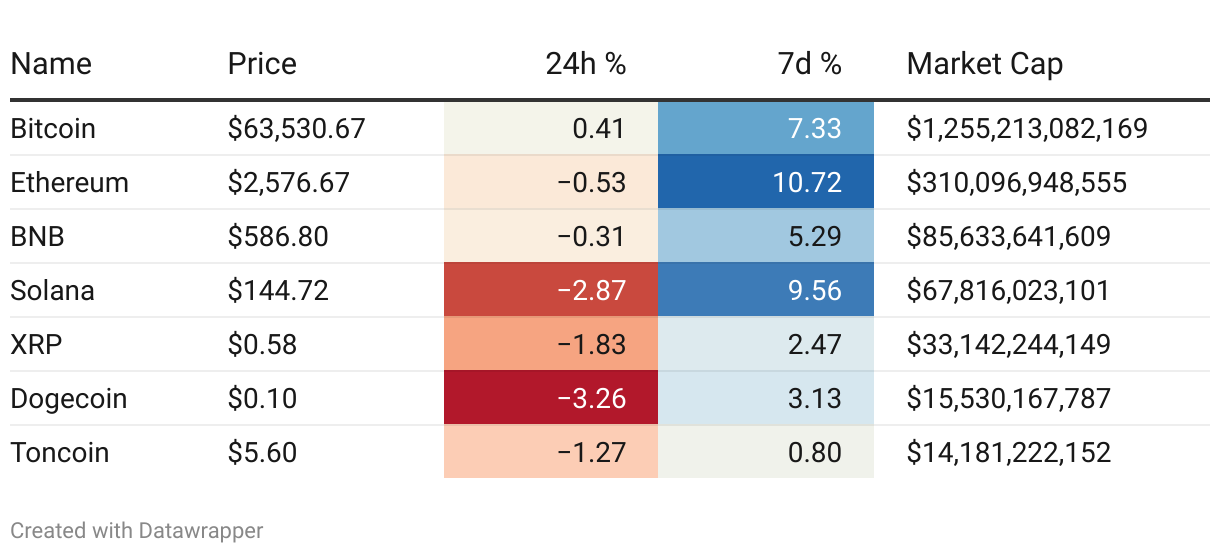The width and height of the screenshot is (1220, 554).
Task: Select Solana's 7d value 9.56
Action: point(766,290)
